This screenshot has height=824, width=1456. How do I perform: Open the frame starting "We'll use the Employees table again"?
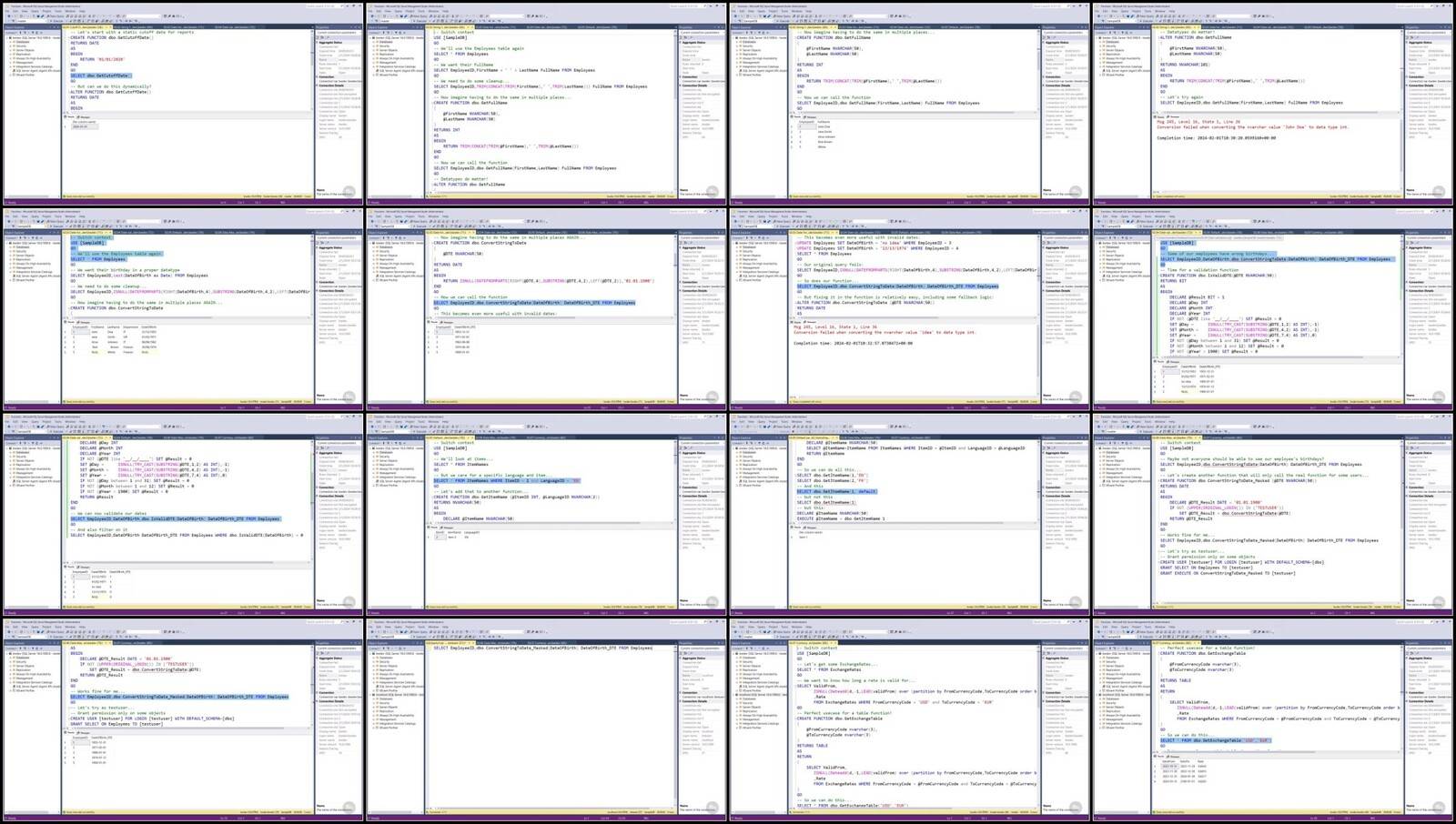coord(547,103)
